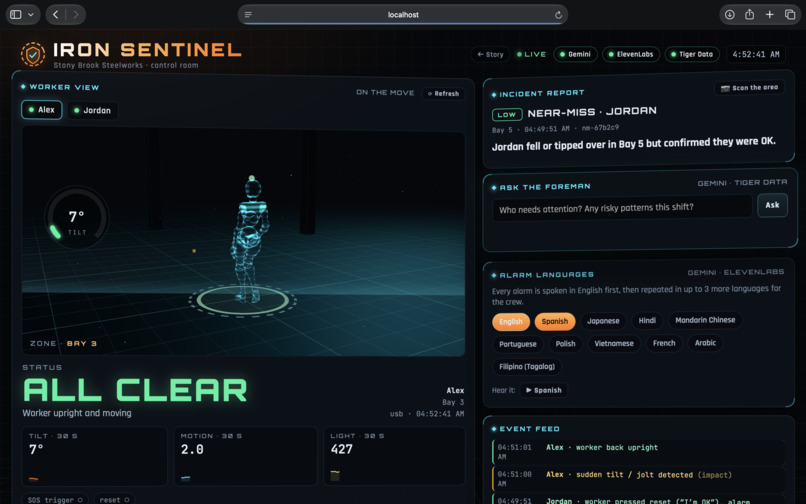Enable the Vietnamese alarm language

tap(614, 343)
